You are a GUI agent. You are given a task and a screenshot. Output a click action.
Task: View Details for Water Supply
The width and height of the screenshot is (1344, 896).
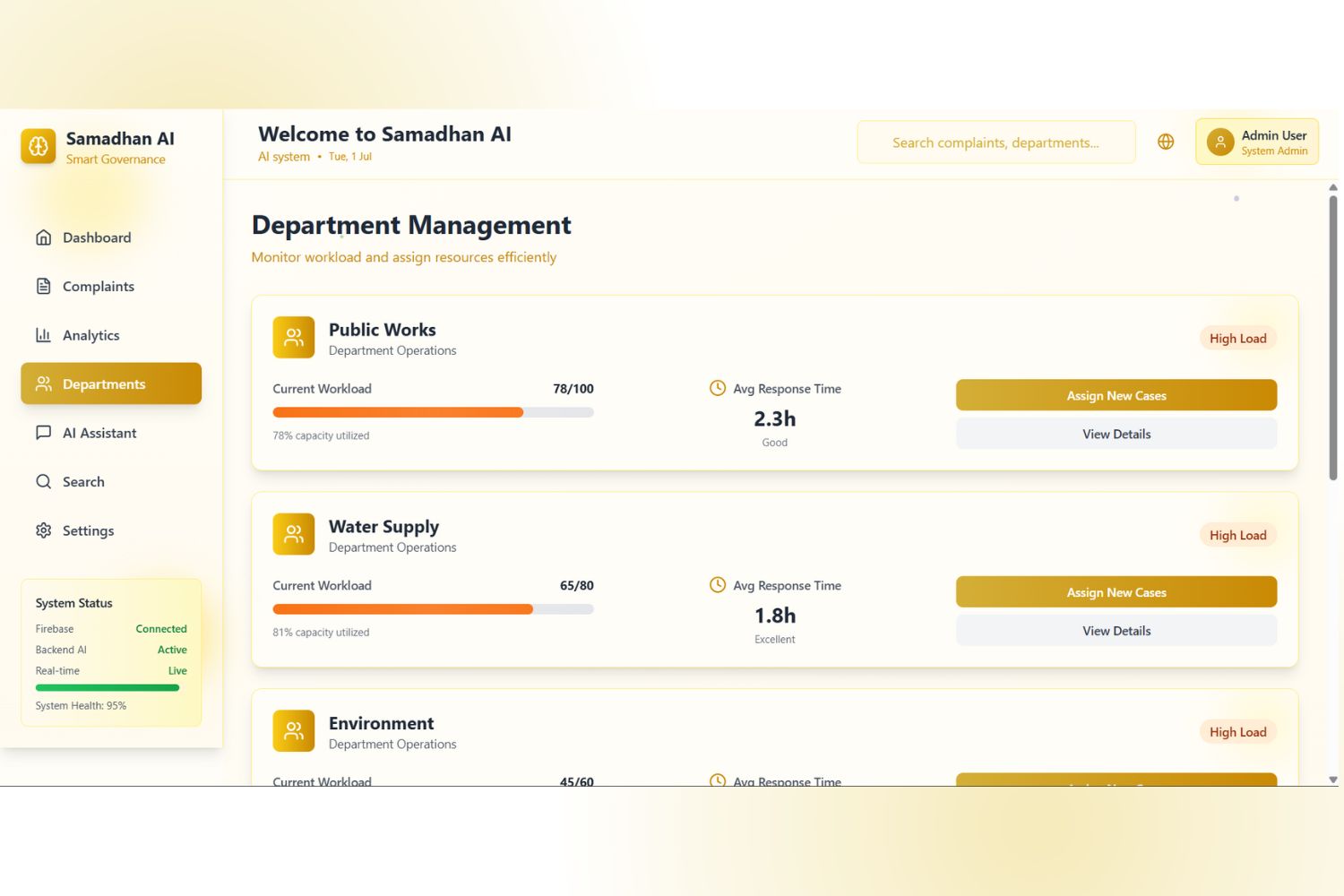(1116, 631)
